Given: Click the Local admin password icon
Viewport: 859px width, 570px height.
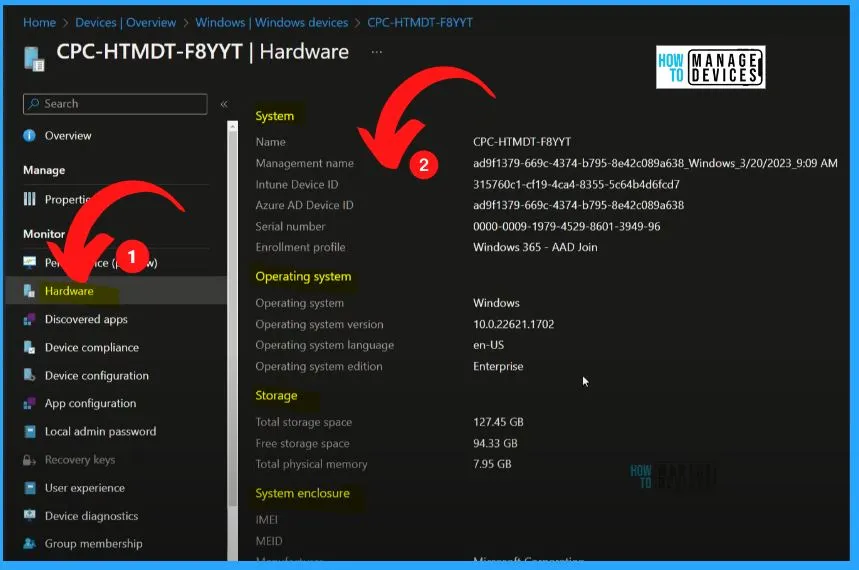Looking at the screenshot, I should pos(30,431).
